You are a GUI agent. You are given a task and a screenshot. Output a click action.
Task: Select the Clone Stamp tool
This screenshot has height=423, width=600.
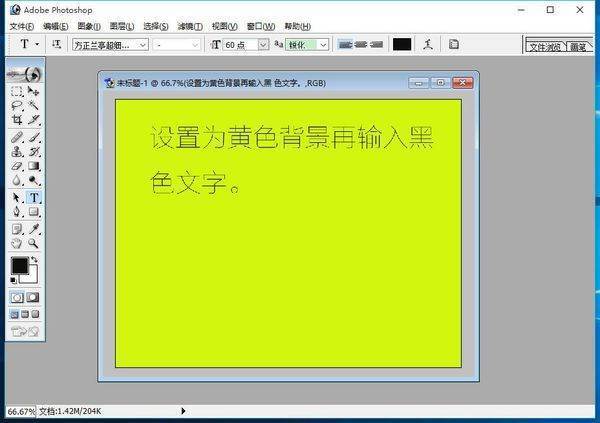coord(17,152)
